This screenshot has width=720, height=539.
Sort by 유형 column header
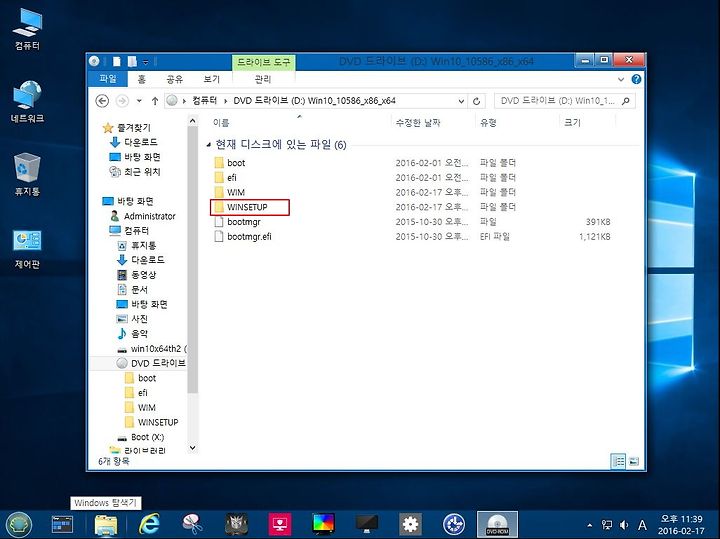tap(488, 123)
